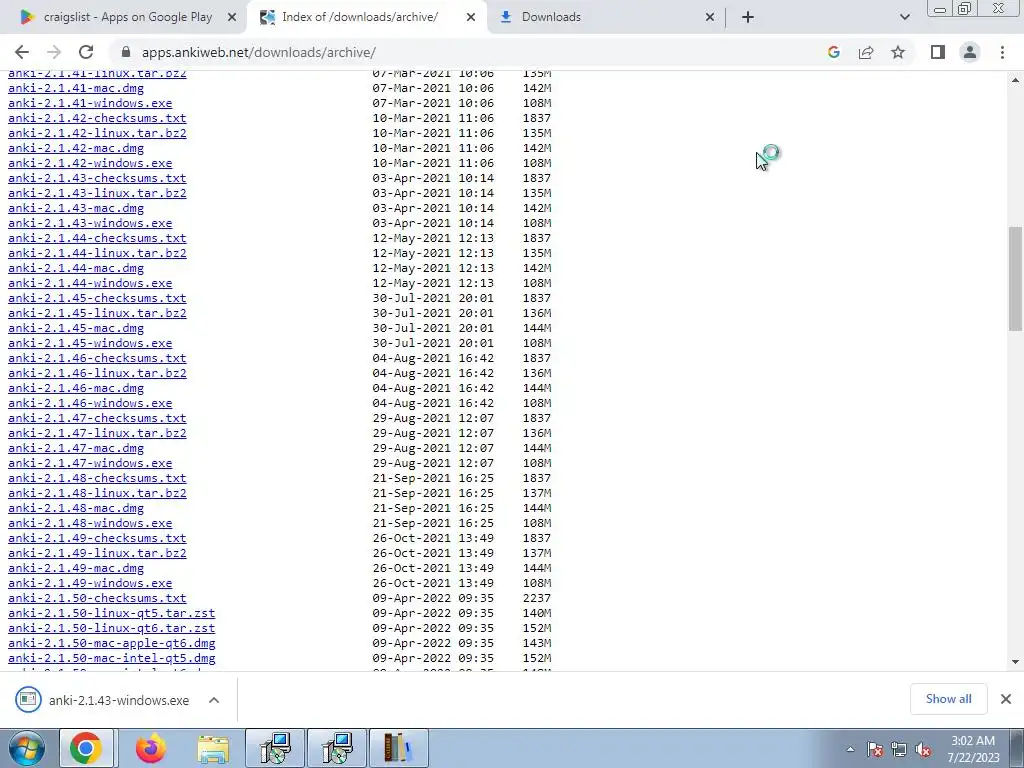The width and height of the screenshot is (1024, 768).
Task: Download anki-2.1.46-linux.tar.bz2
Action: point(97,374)
